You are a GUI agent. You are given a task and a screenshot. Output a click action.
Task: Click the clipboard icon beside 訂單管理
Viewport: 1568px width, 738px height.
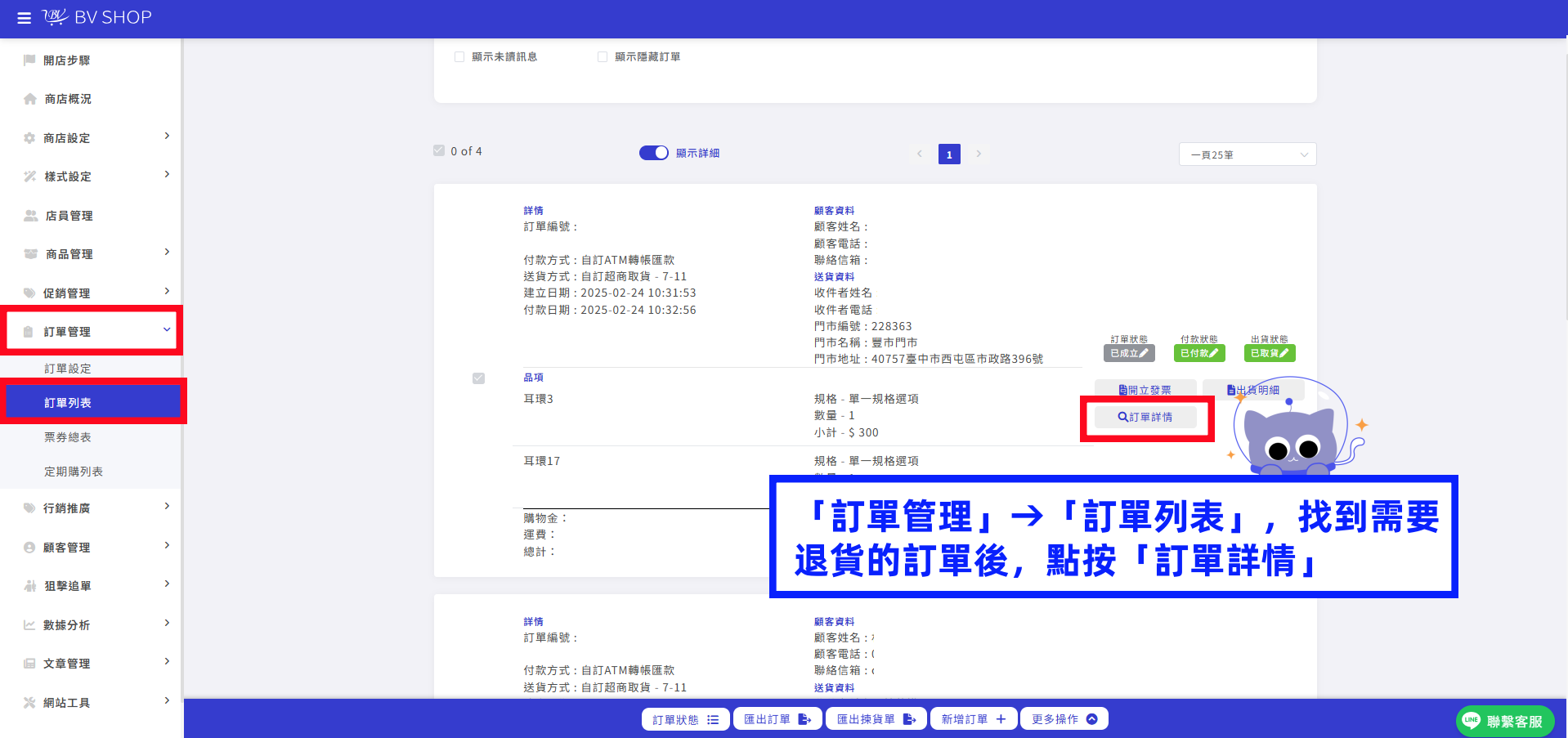[29, 332]
